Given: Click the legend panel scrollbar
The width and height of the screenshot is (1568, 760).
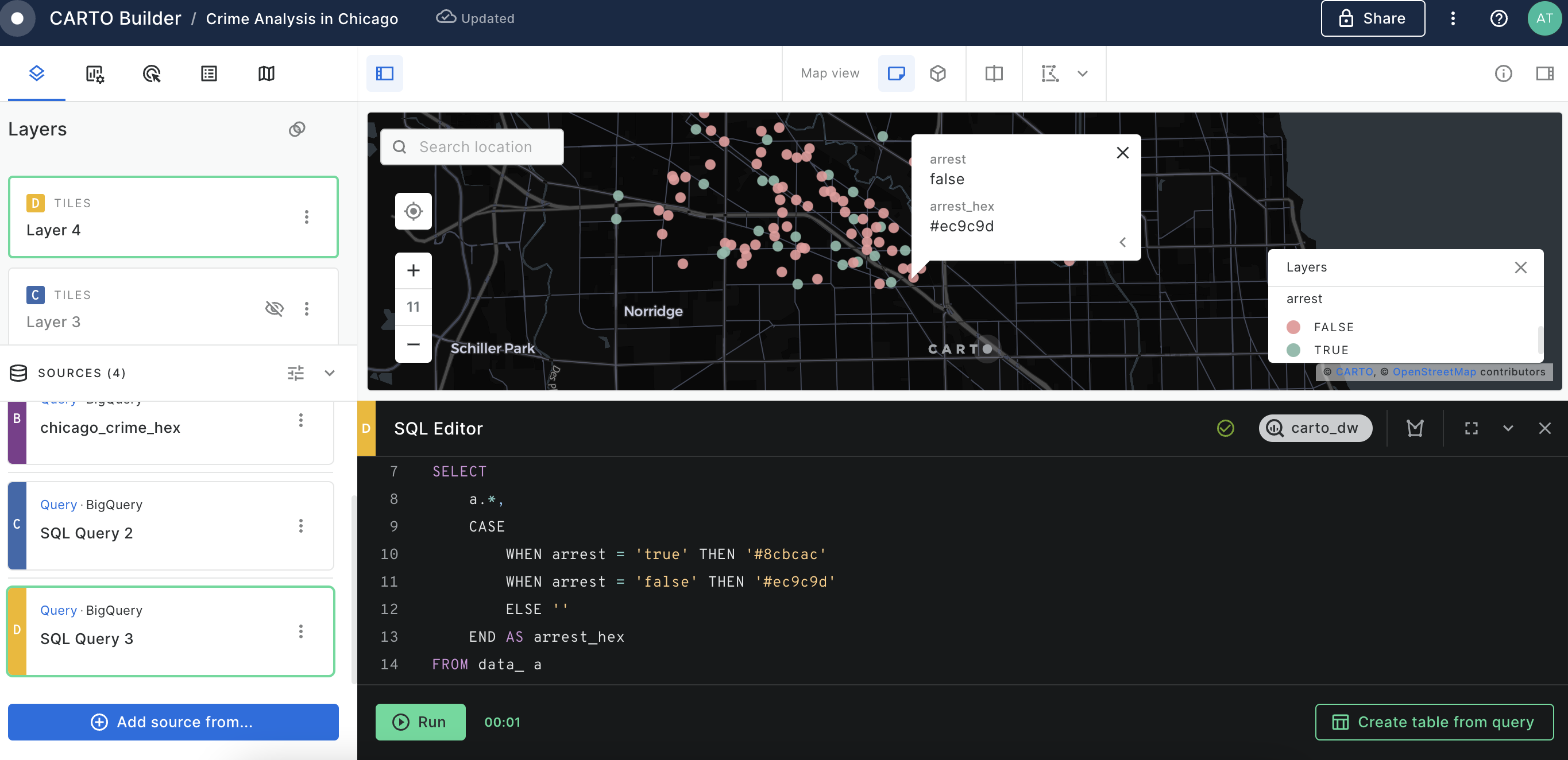Looking at the screenshot, I should 1540,340.
